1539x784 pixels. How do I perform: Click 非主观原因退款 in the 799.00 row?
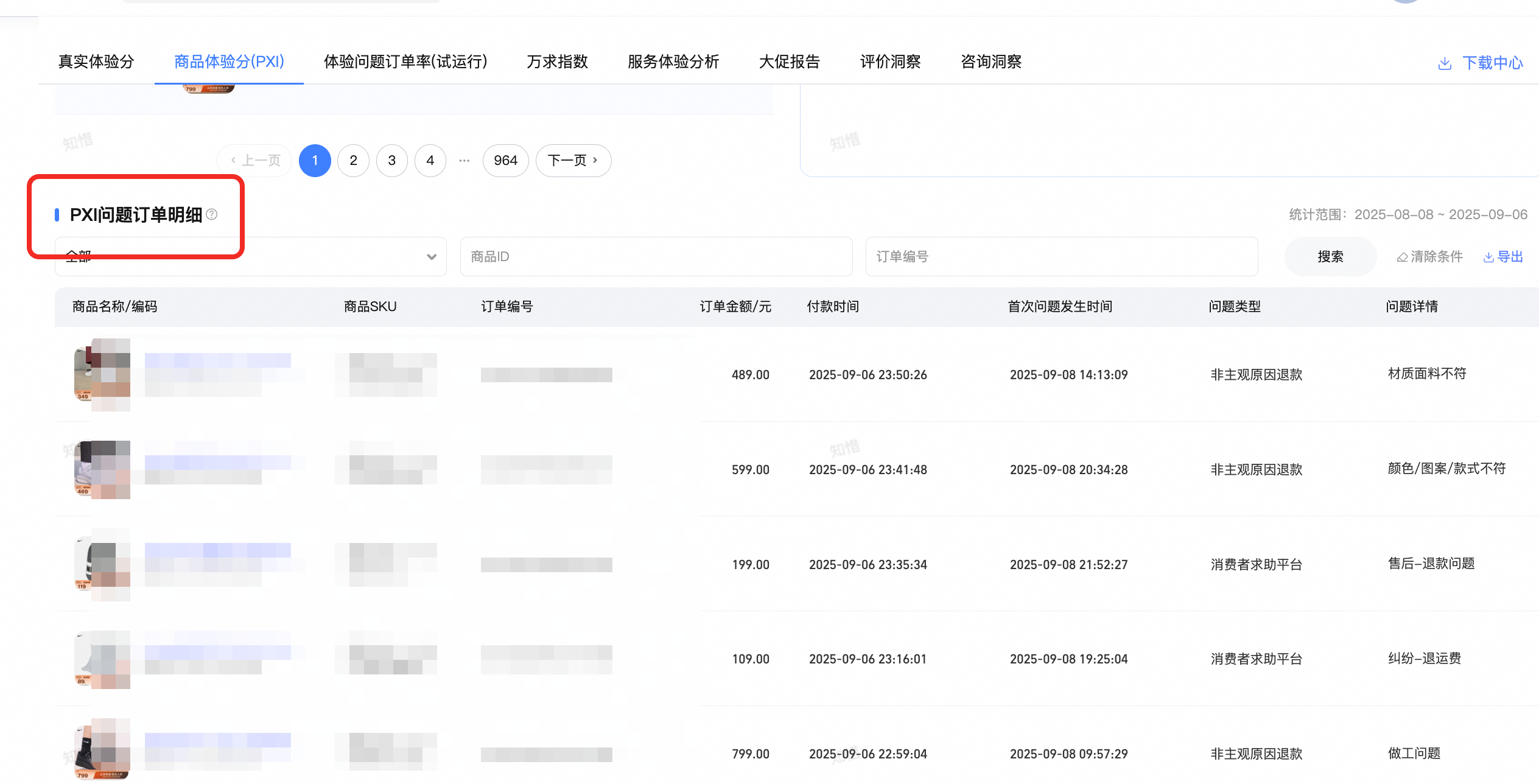(x=1257, y=754)
